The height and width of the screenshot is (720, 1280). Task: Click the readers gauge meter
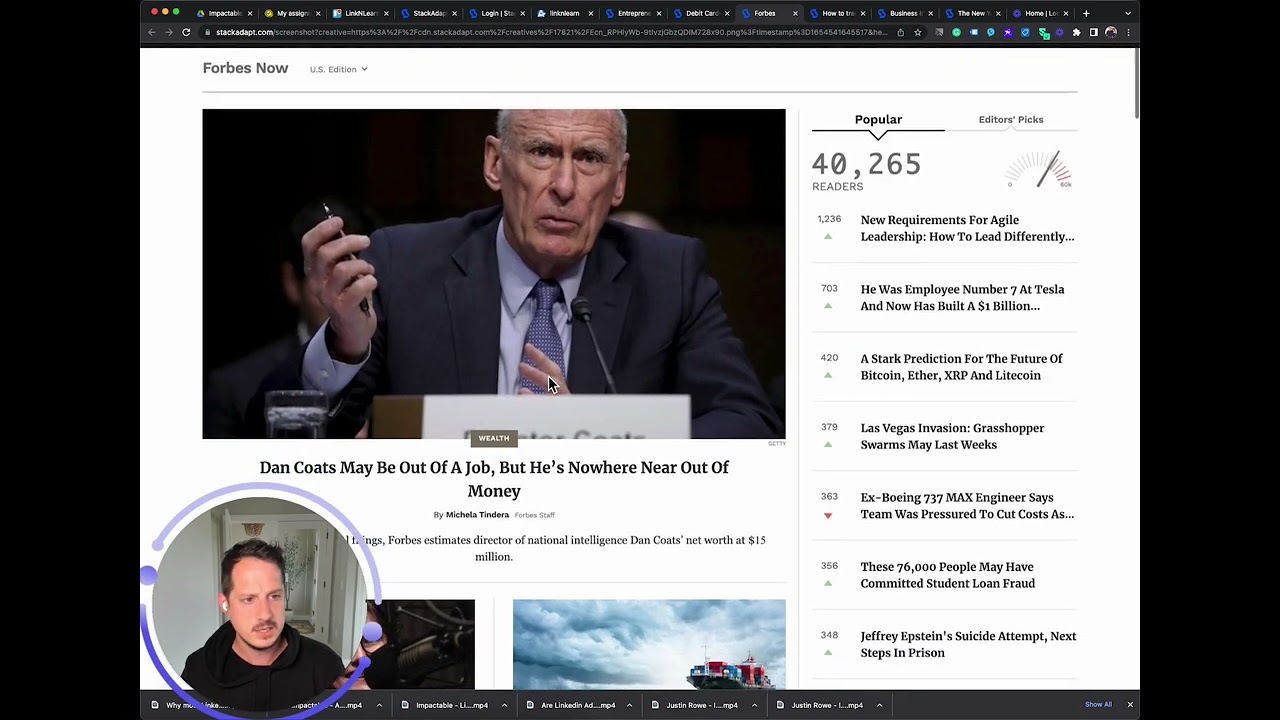1040,170
